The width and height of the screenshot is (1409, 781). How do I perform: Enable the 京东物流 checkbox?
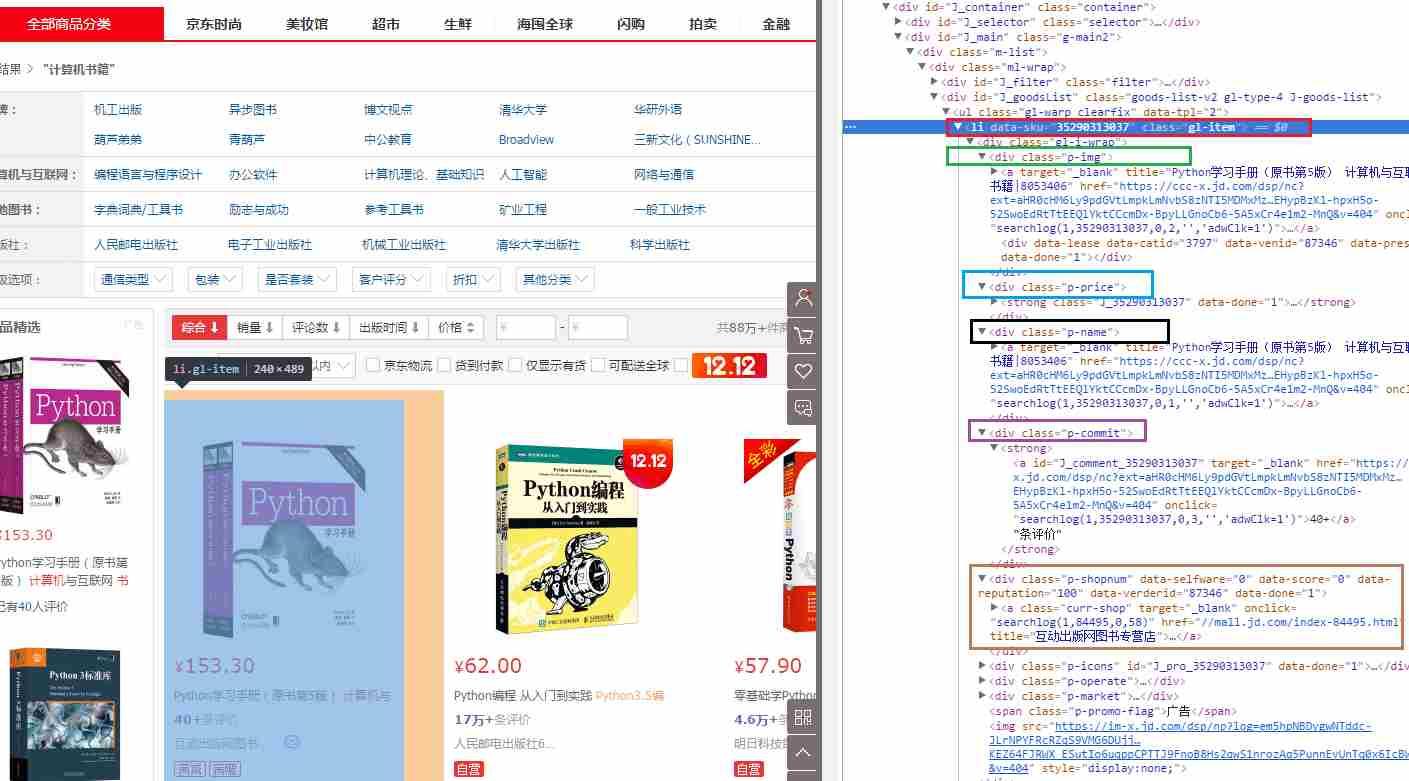click(374, 366)
